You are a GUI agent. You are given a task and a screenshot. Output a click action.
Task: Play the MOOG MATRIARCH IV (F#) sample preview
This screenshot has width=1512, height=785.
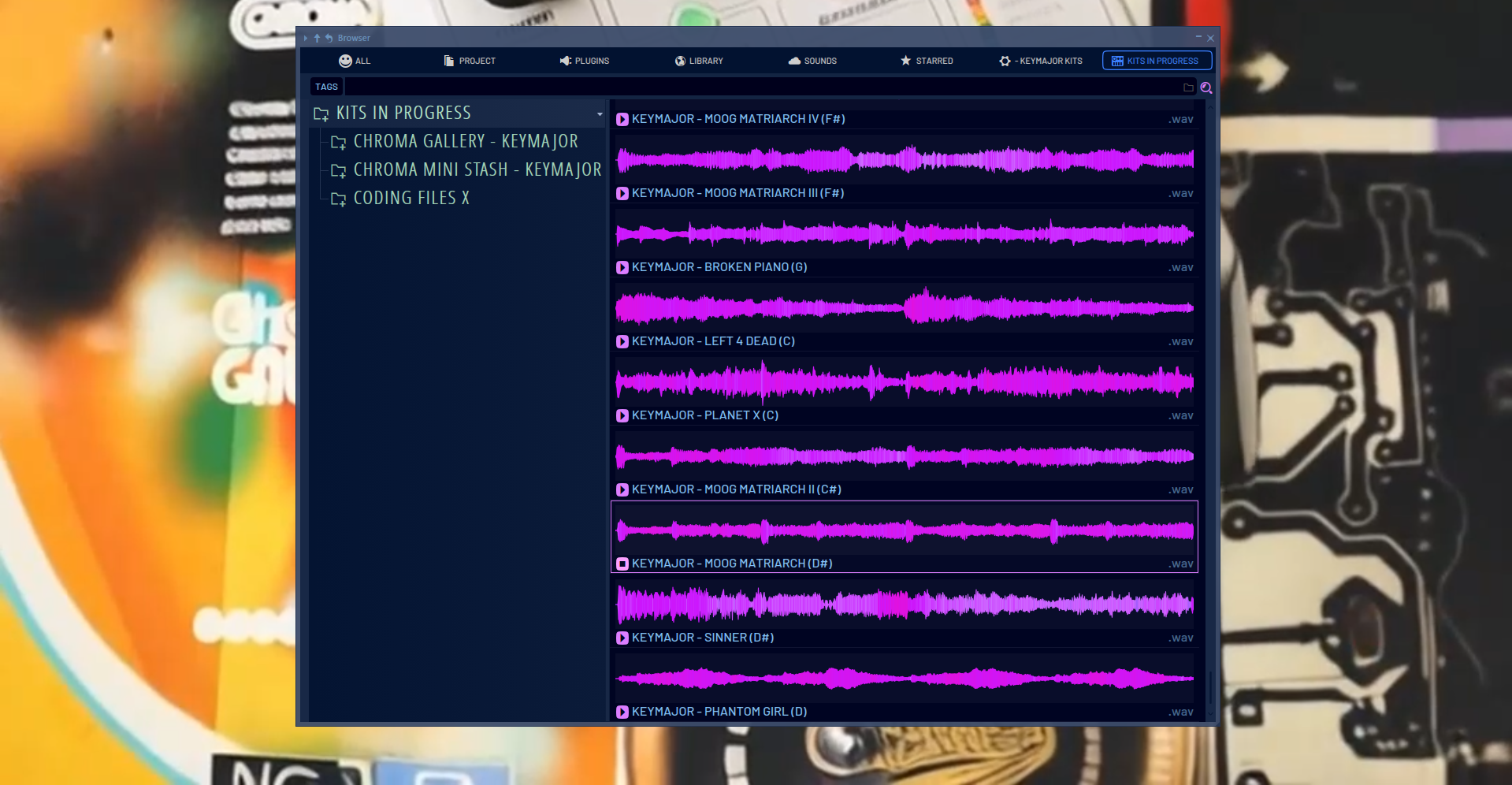[622, 119]
